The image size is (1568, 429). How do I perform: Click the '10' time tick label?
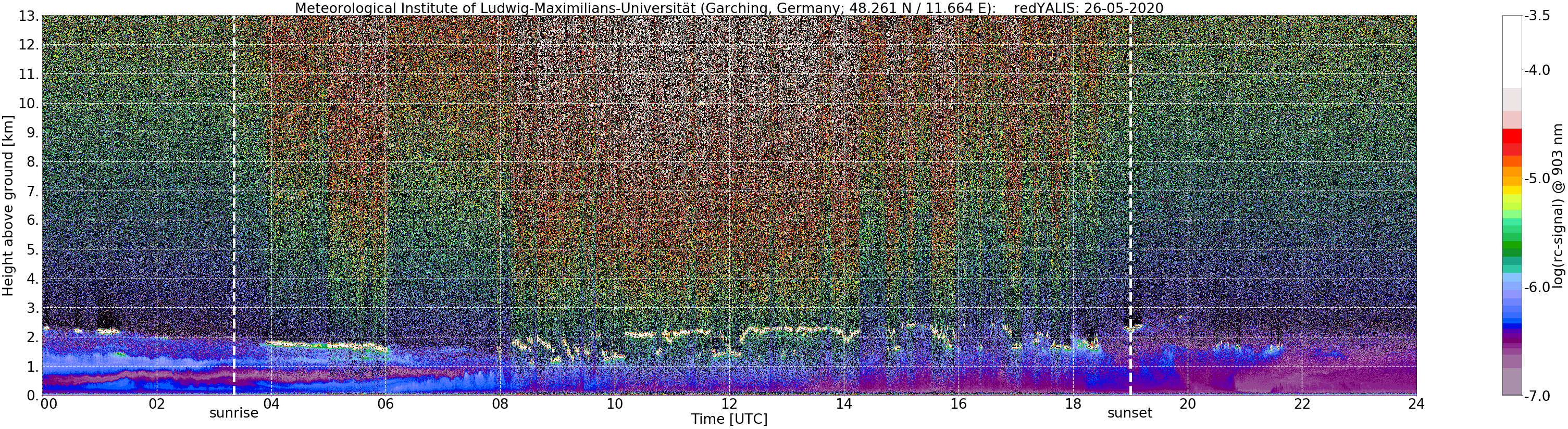tap(614, 404)
